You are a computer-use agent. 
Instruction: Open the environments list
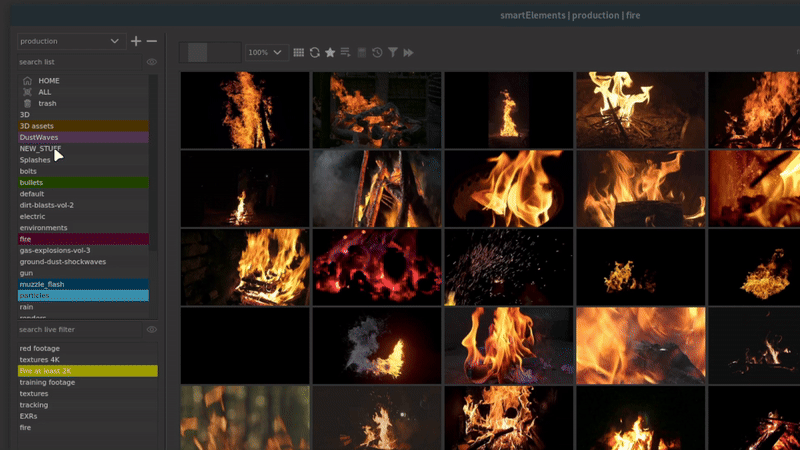point(83,228)
